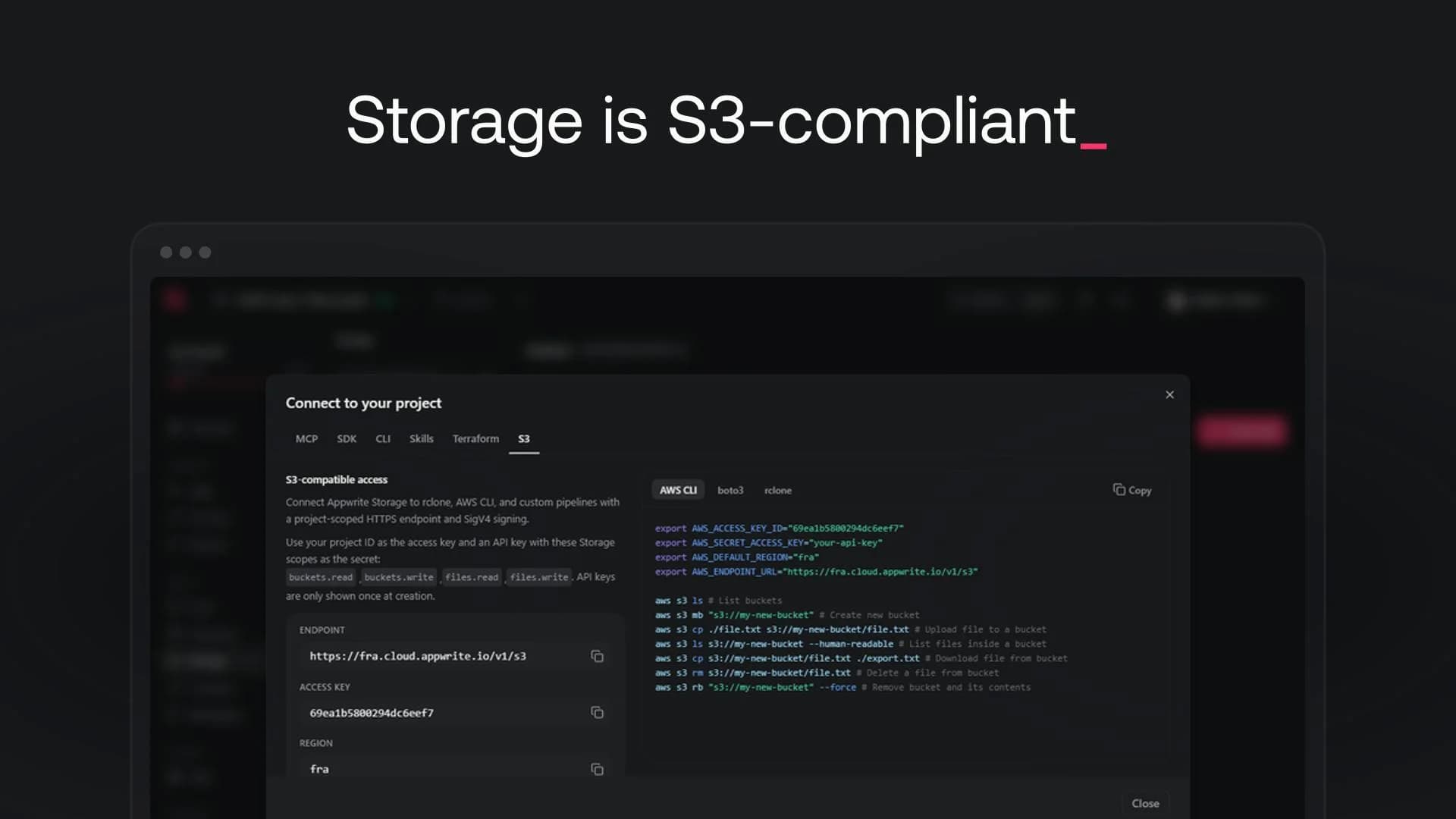The height and width of the screenshot is (819, 1456).
Task: Copy the access key value
Action: [597, 713]
